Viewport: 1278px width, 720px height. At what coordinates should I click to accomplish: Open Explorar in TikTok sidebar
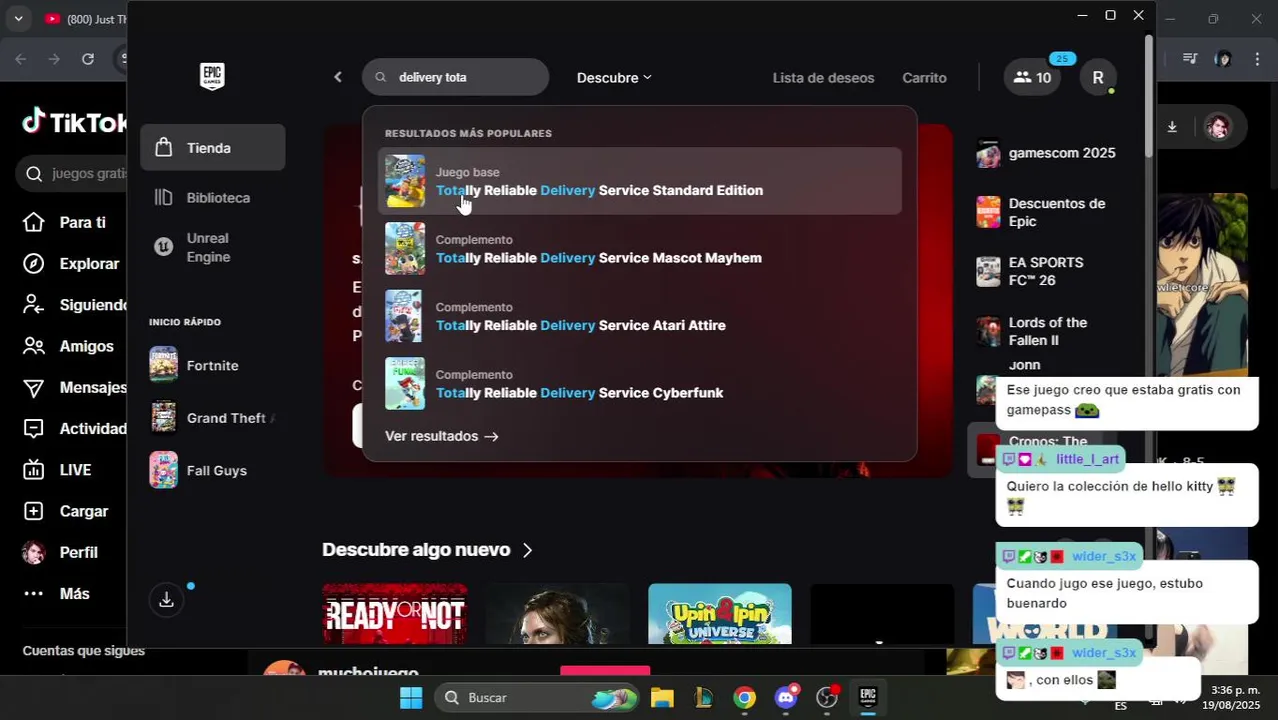coord(71,264)
